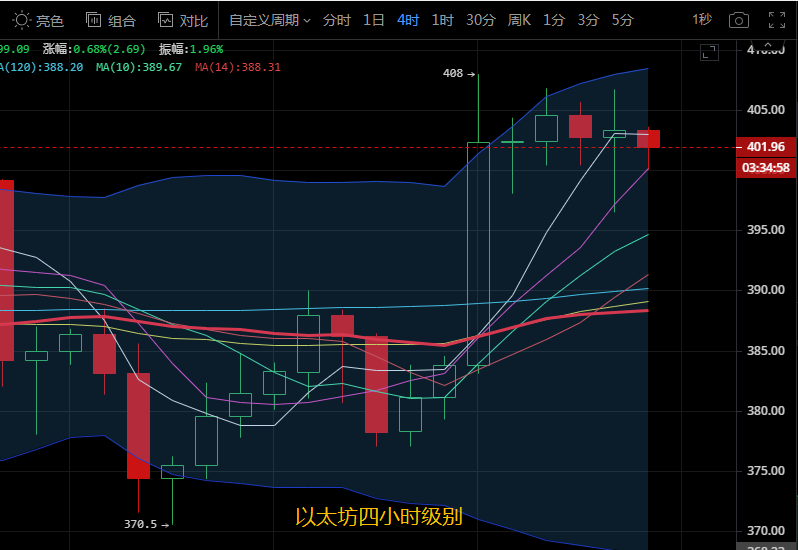Image resolution: width=798 pixels, height=550 pixels.
Task: Switch to the 1日 daily interval
Action: pos(373,20)
